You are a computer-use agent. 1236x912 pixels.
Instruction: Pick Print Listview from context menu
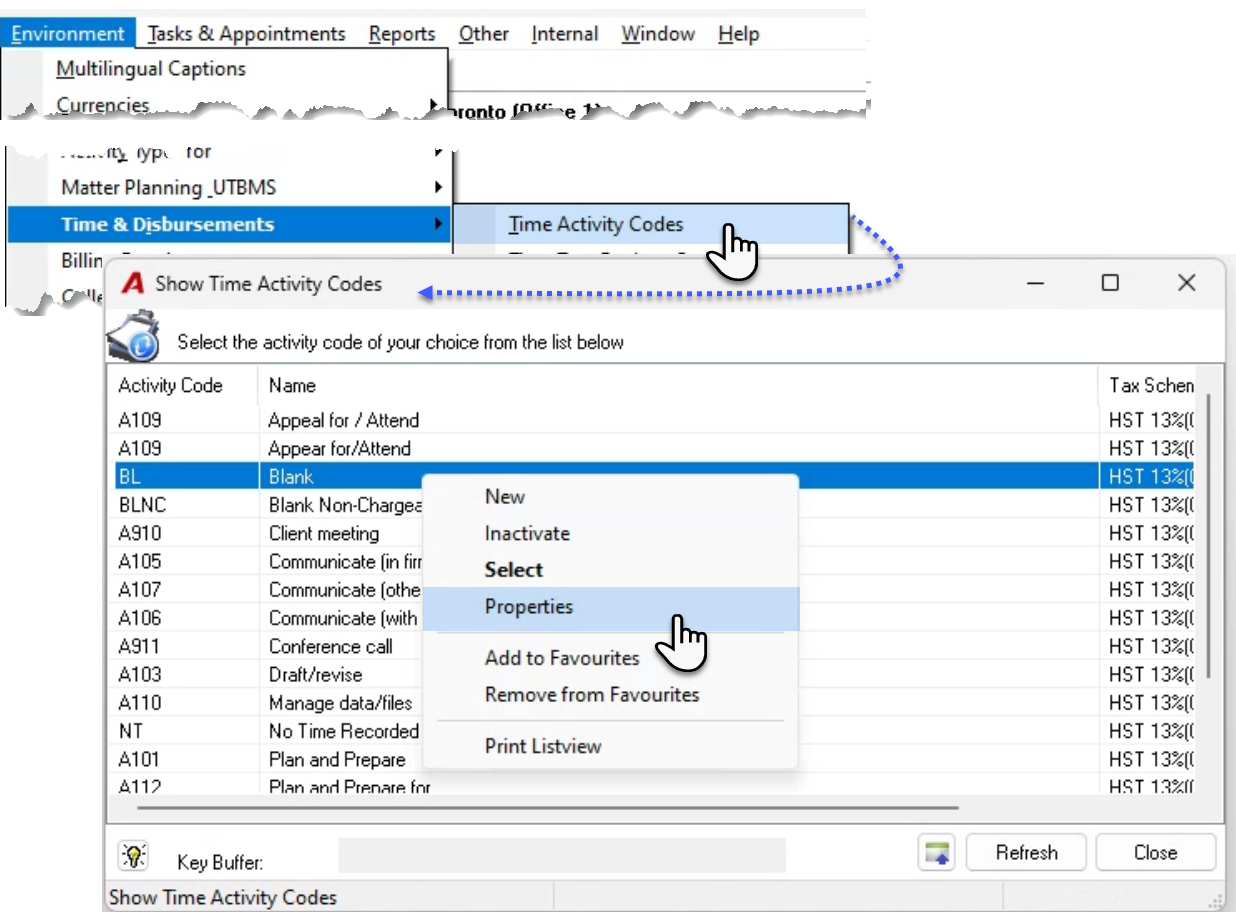(x=543, y=746)
